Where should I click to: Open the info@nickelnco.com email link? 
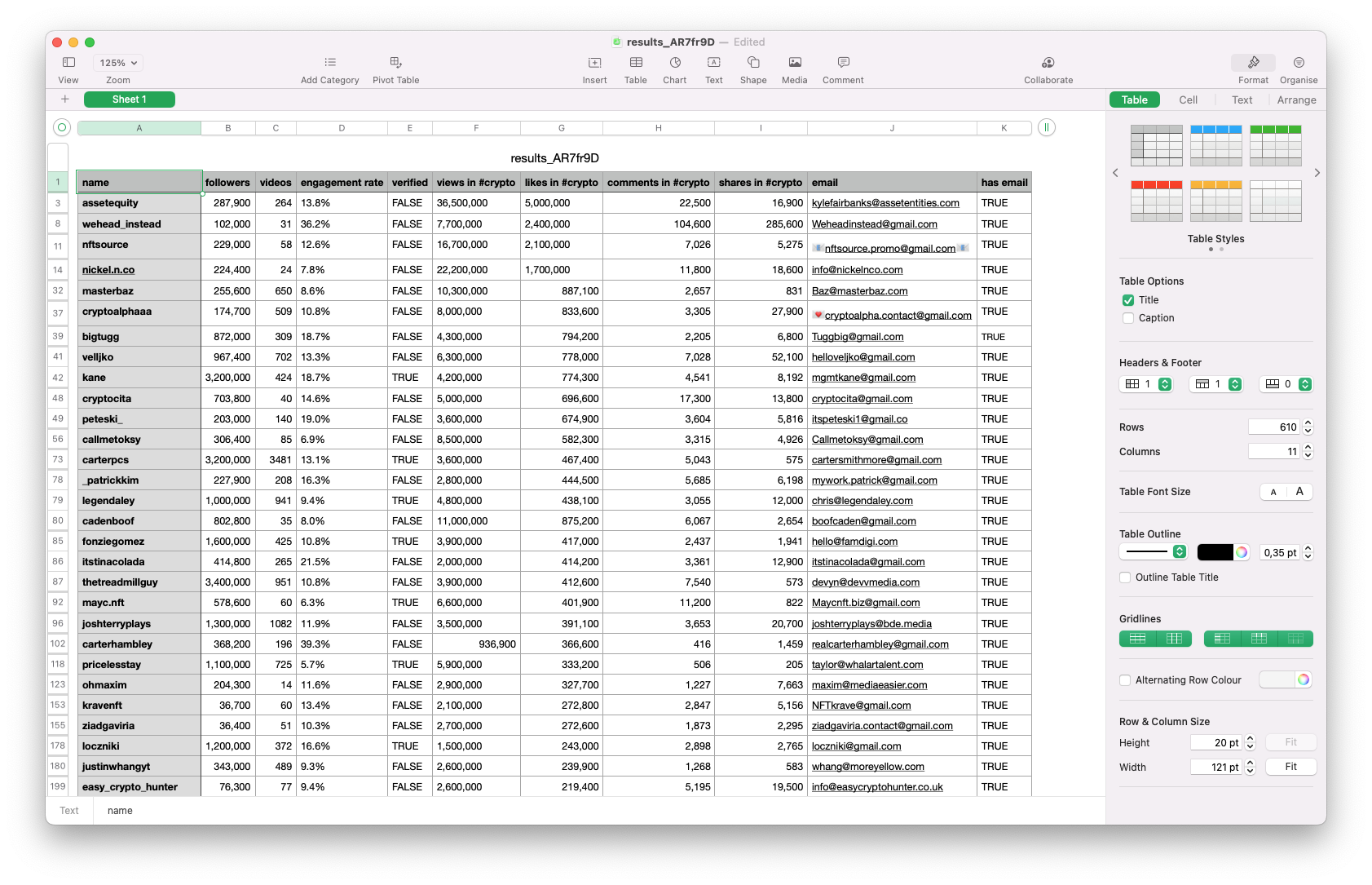click(857, 270)
